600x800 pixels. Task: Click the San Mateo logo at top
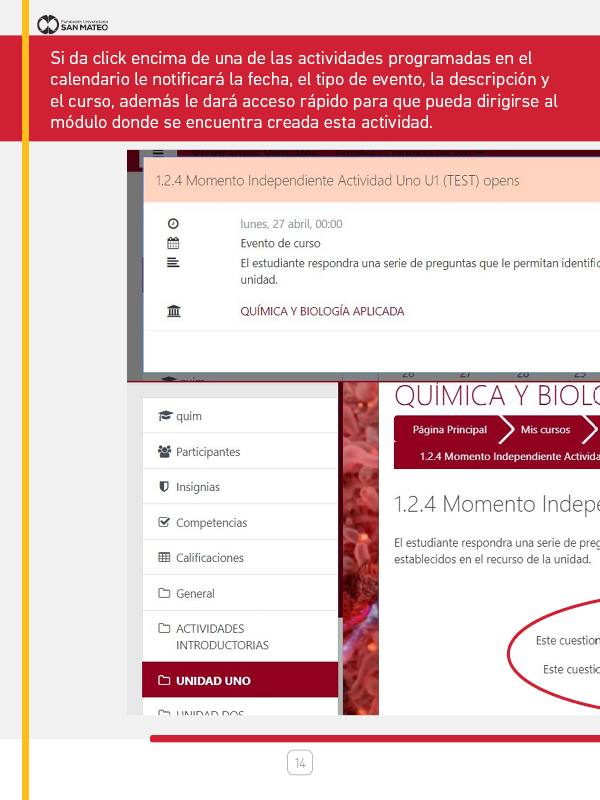(x=72, y=24)
